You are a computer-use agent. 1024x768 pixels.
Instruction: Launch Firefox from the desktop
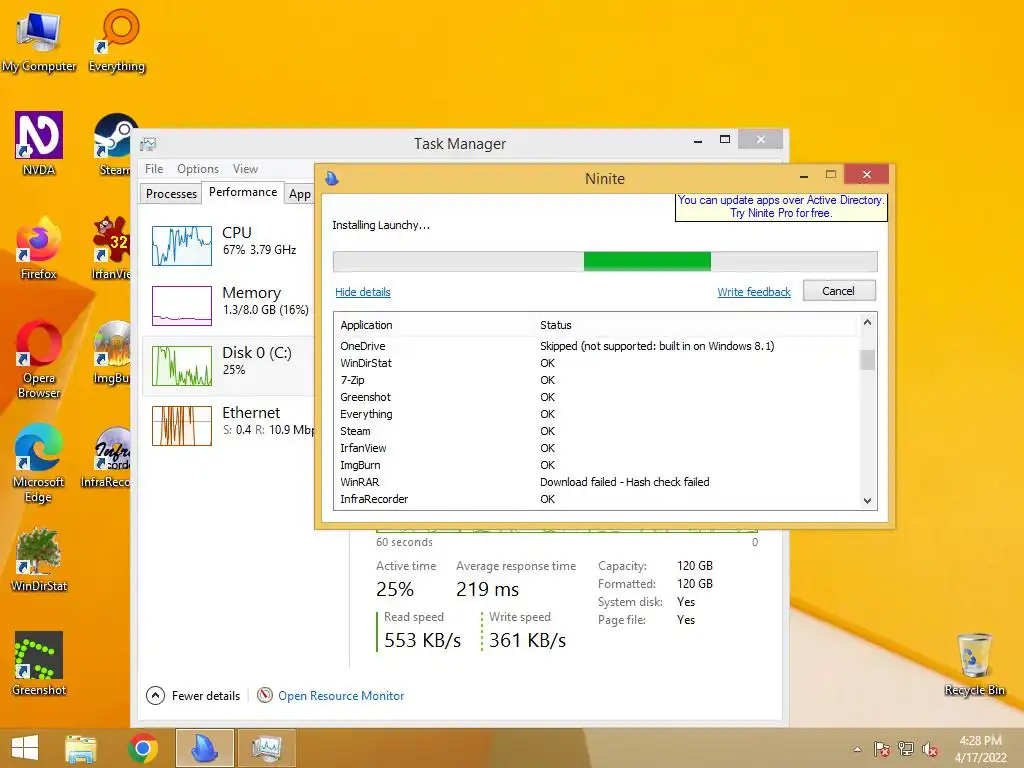39,248
